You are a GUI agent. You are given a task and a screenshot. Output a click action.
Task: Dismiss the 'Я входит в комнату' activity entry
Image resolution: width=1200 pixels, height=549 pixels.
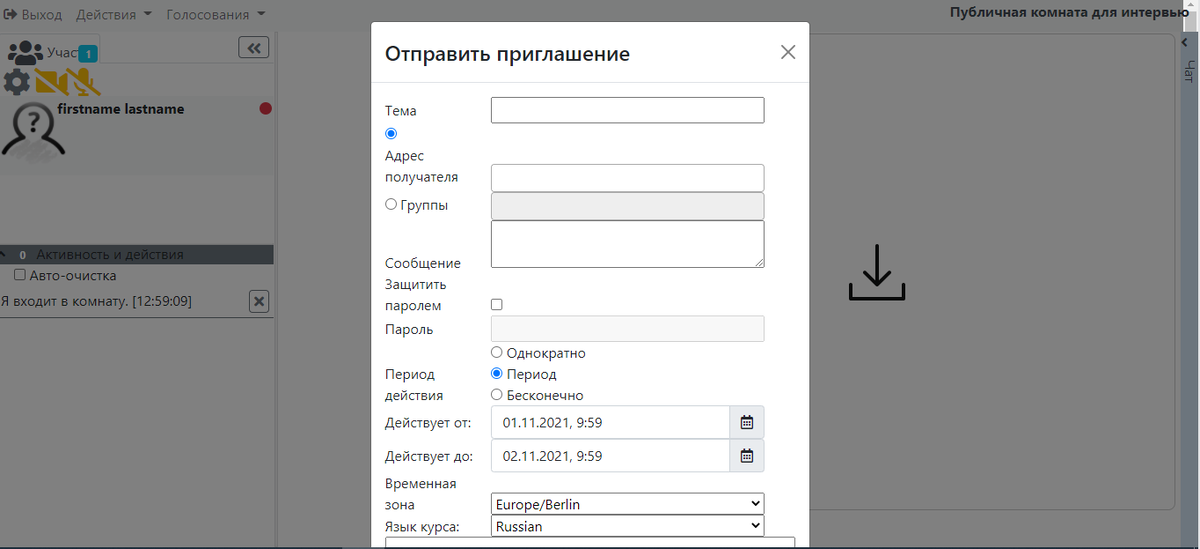tap(259, 300)
